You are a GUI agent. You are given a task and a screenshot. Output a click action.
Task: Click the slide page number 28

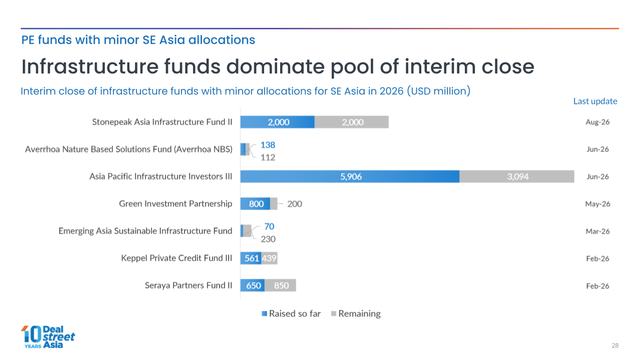(615, 346)
